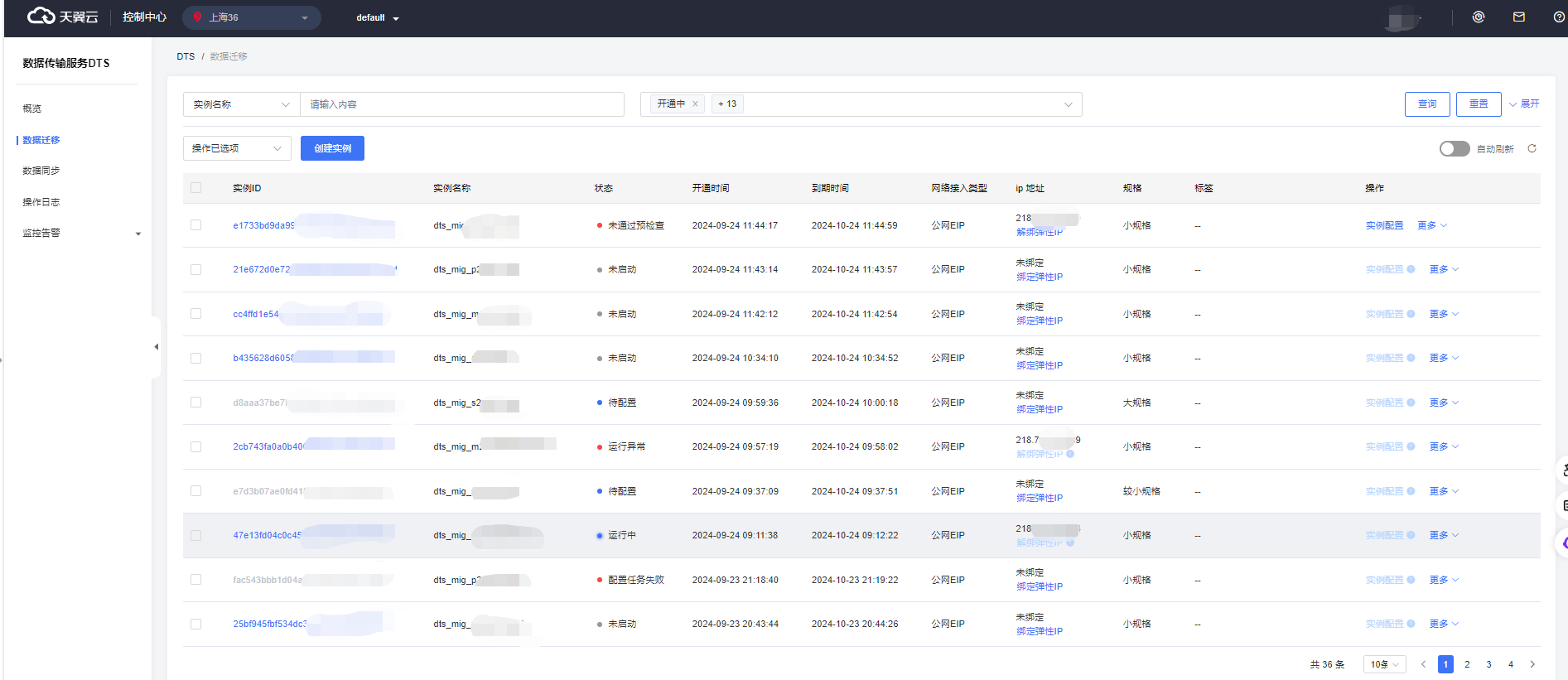
Task: Click the user avatar in top bar
Action: coord(1402,17)
